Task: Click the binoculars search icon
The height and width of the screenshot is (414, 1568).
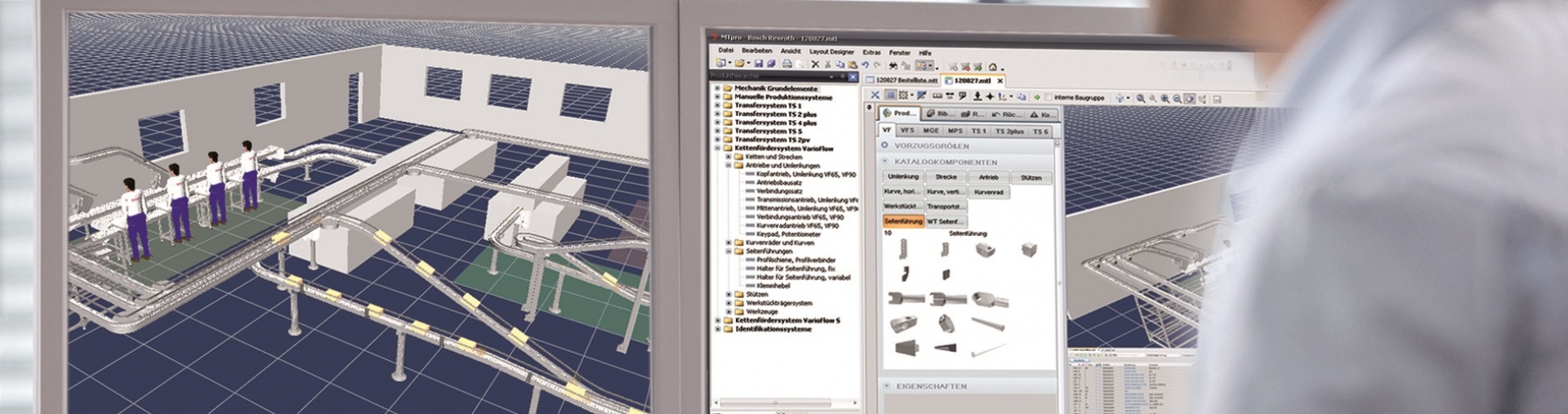Action: click(x=893, y=65)
